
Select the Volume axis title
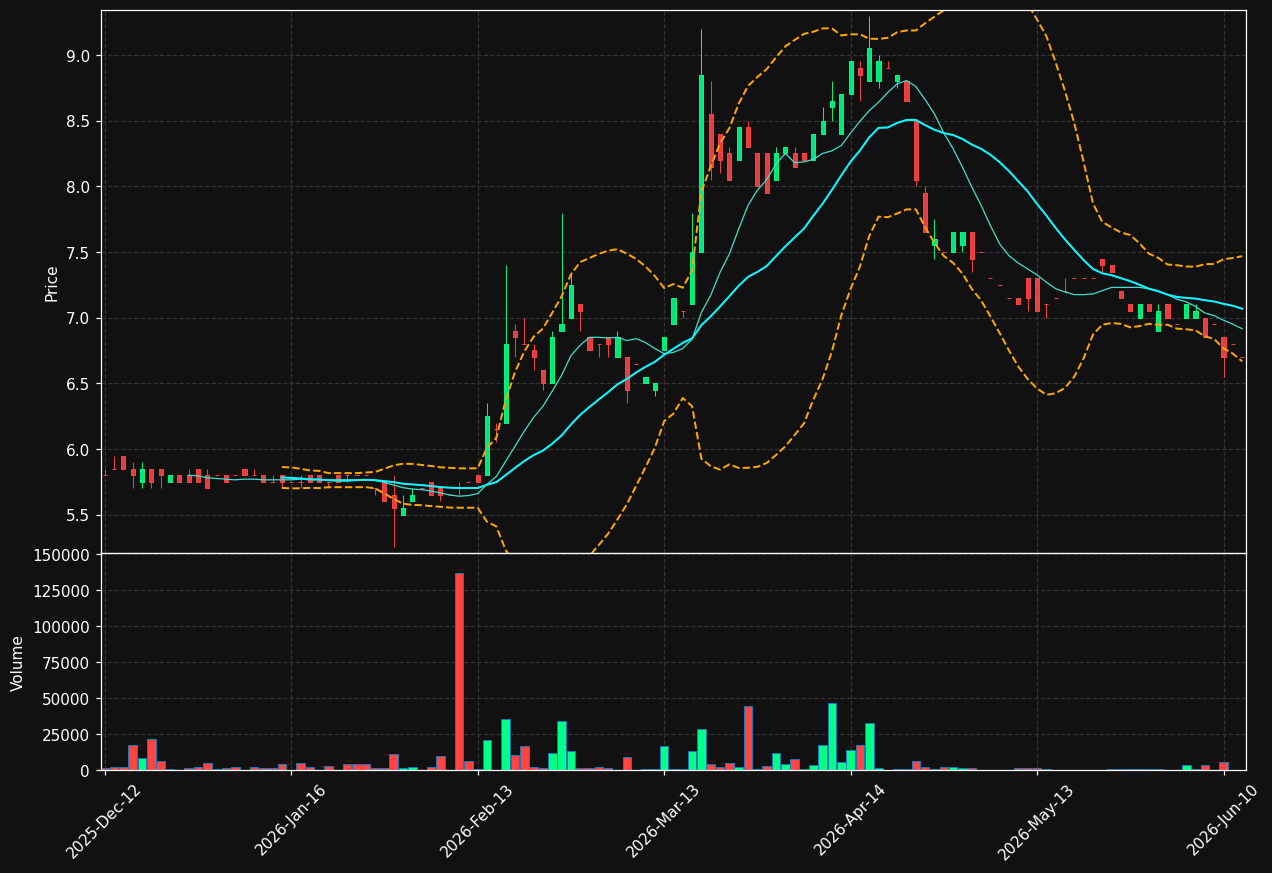point(18,663)
